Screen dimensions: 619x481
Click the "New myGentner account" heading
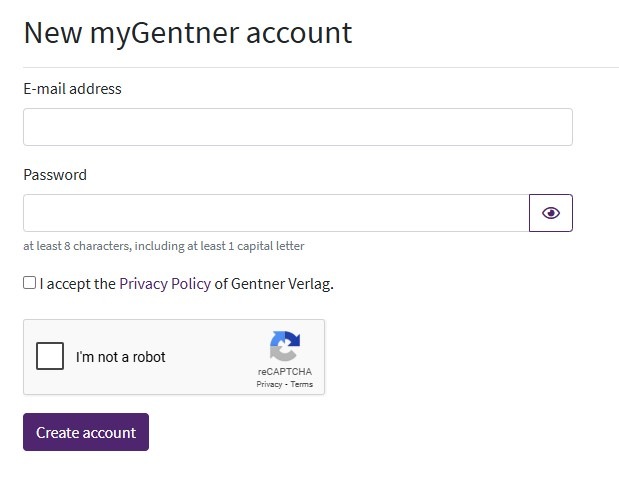click(187, 33)
